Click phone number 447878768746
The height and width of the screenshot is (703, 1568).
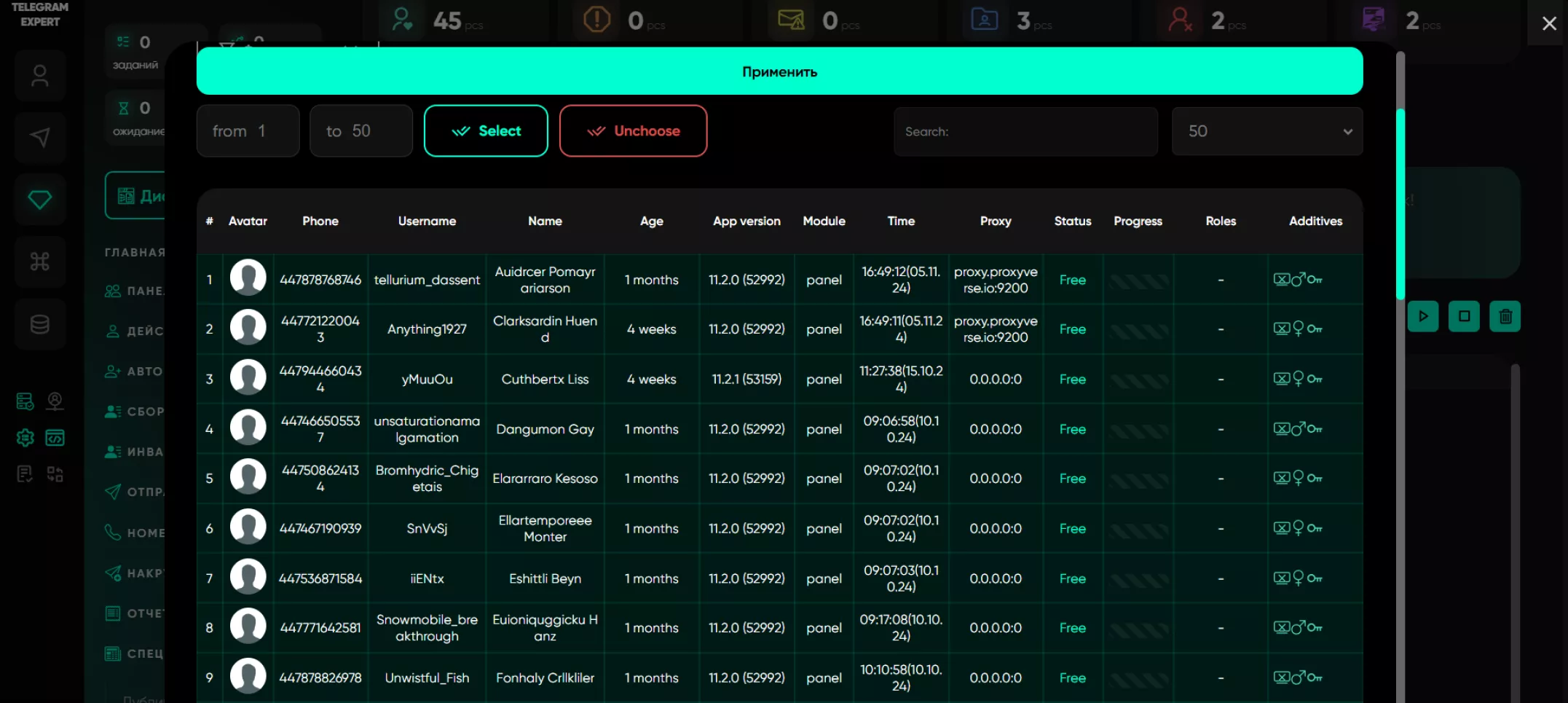click(x=320, y=280)
